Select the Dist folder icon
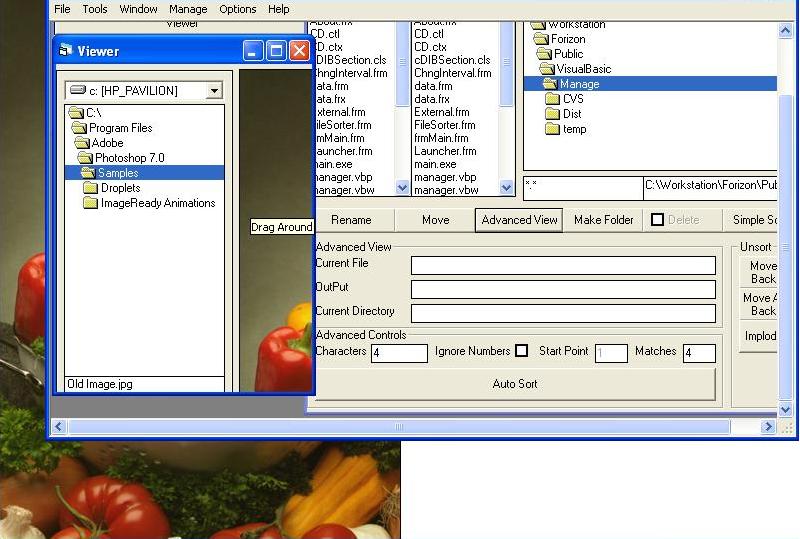 tap(552, 114)
